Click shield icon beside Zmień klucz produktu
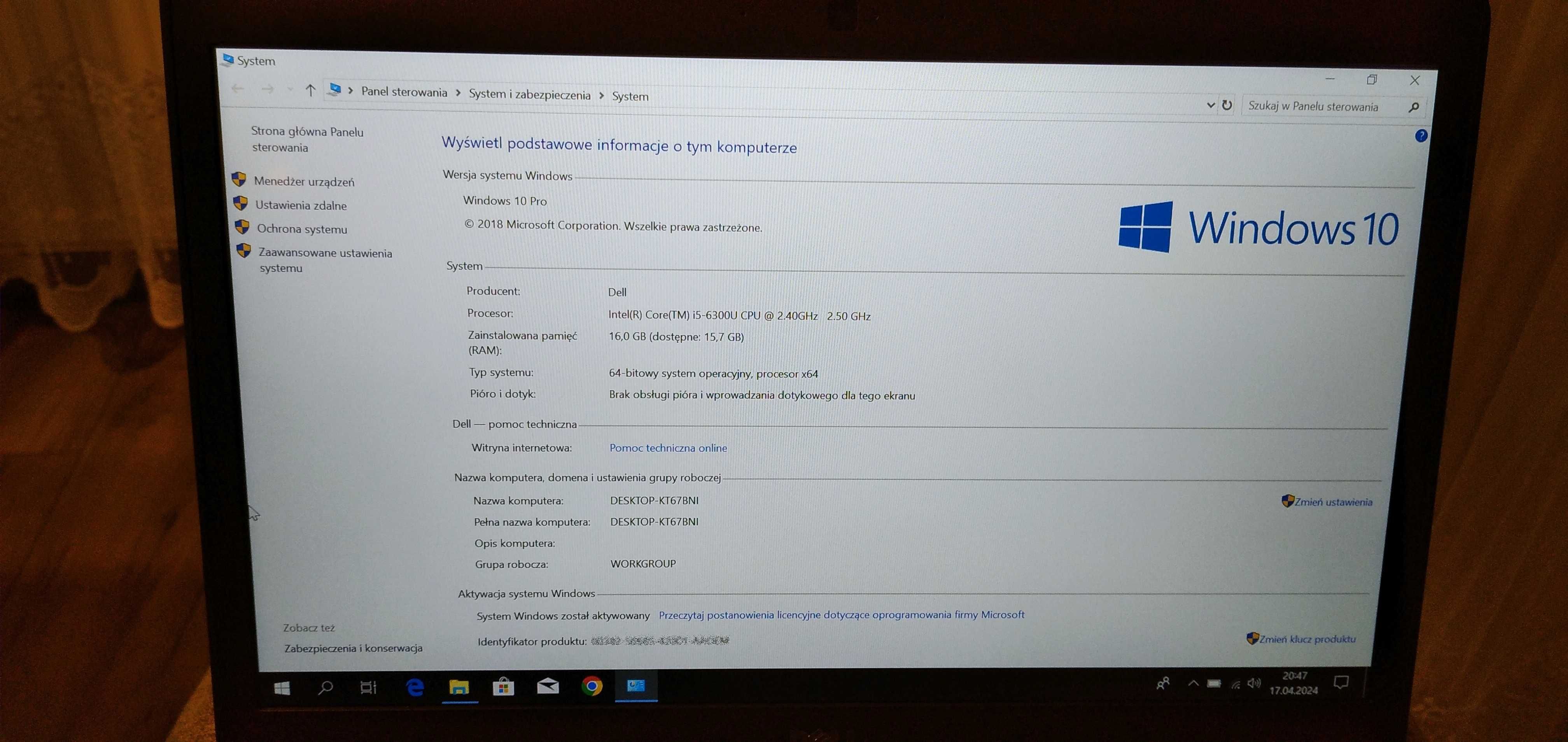The width and height of the screenshot is (1568, 742). [1252, 639]
